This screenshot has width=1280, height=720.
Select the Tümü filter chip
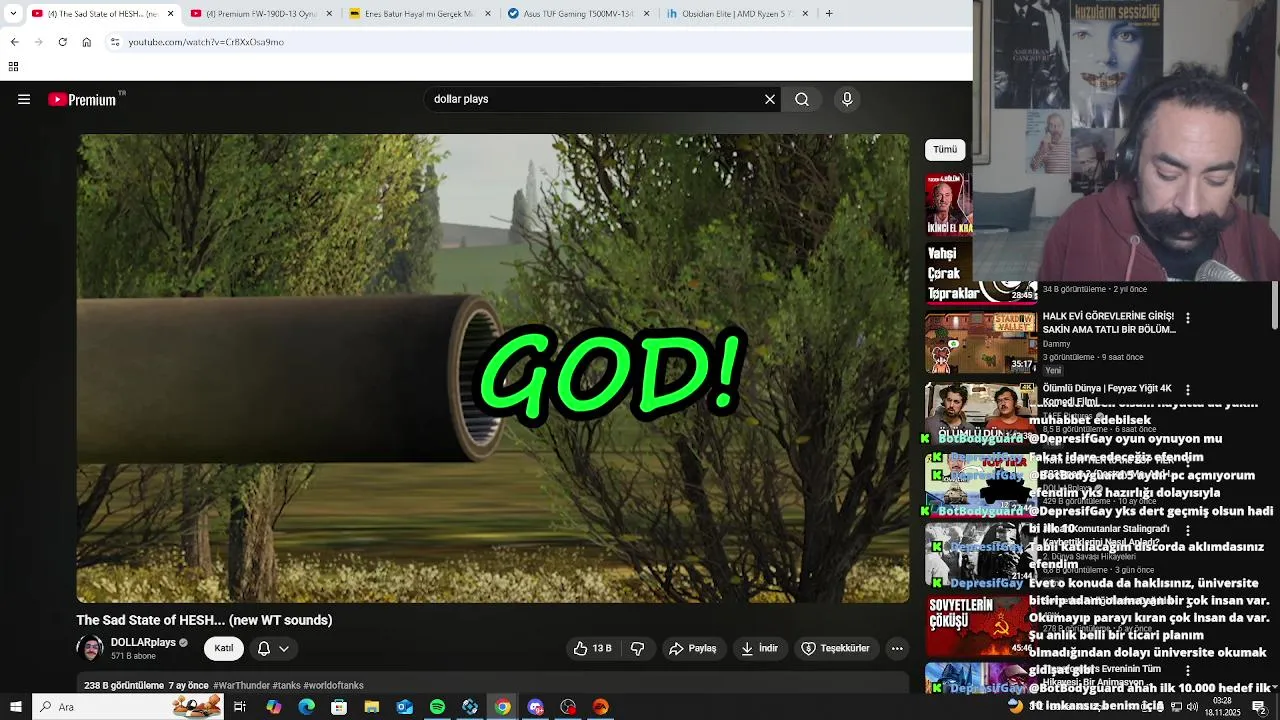click(945, 149)
